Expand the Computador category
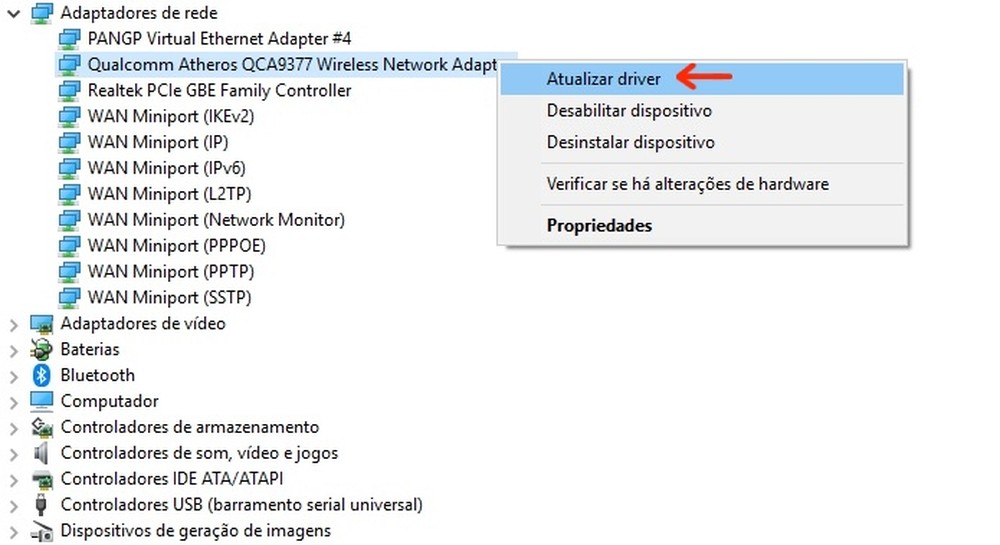 [13, 401]
